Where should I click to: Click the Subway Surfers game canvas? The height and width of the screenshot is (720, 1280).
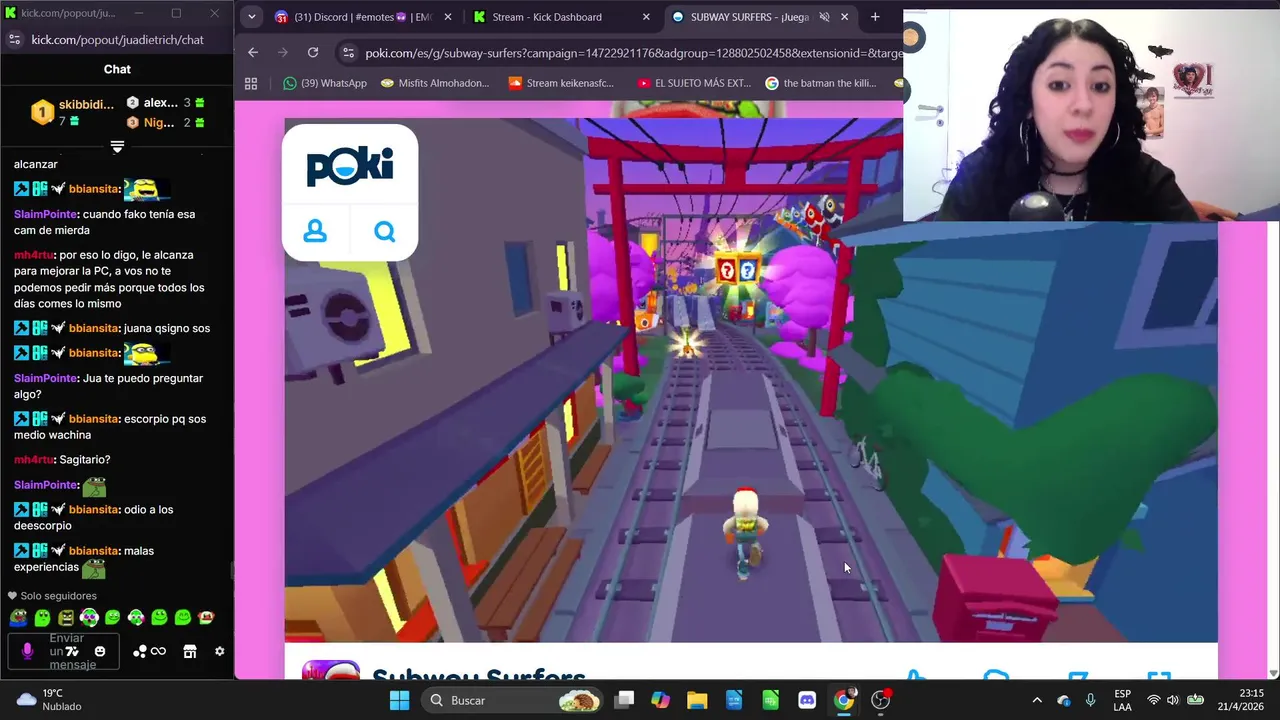(751, 380)
